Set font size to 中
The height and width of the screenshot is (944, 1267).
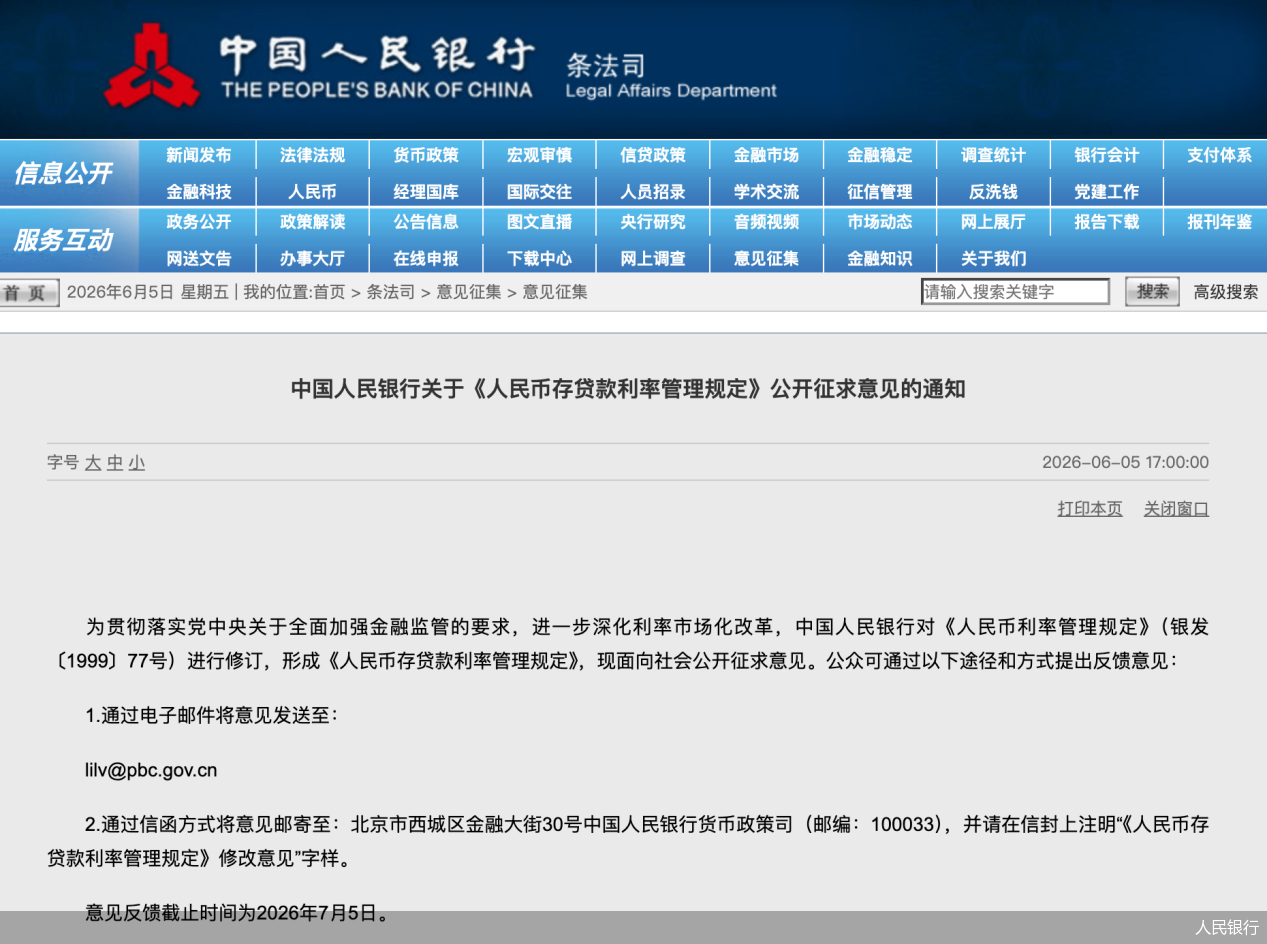[115, 463]
